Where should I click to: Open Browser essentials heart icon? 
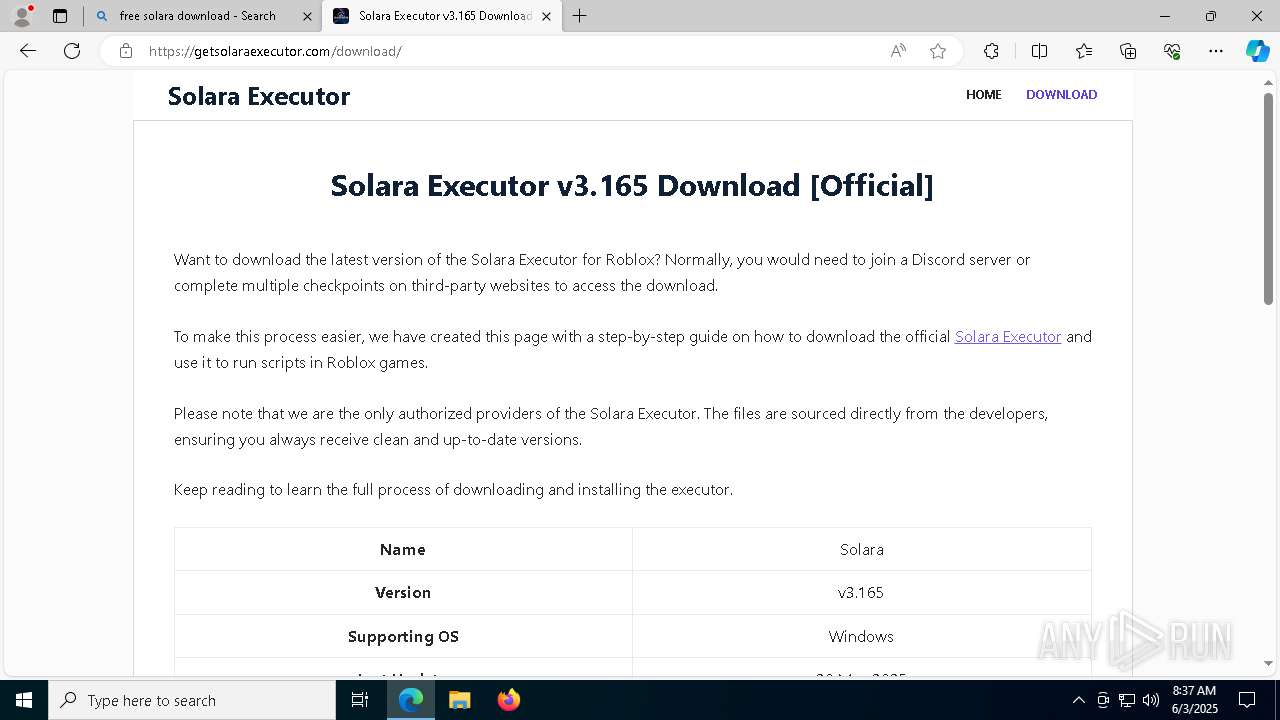(1172, 51)
